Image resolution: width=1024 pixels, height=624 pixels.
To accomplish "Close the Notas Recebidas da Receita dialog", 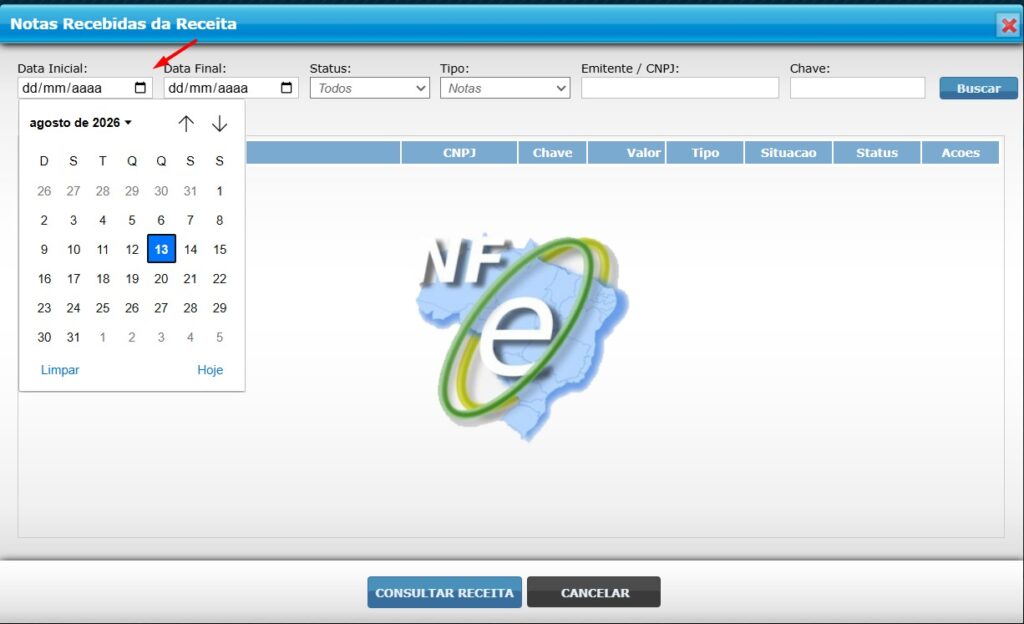I will tap(1009, 25).
